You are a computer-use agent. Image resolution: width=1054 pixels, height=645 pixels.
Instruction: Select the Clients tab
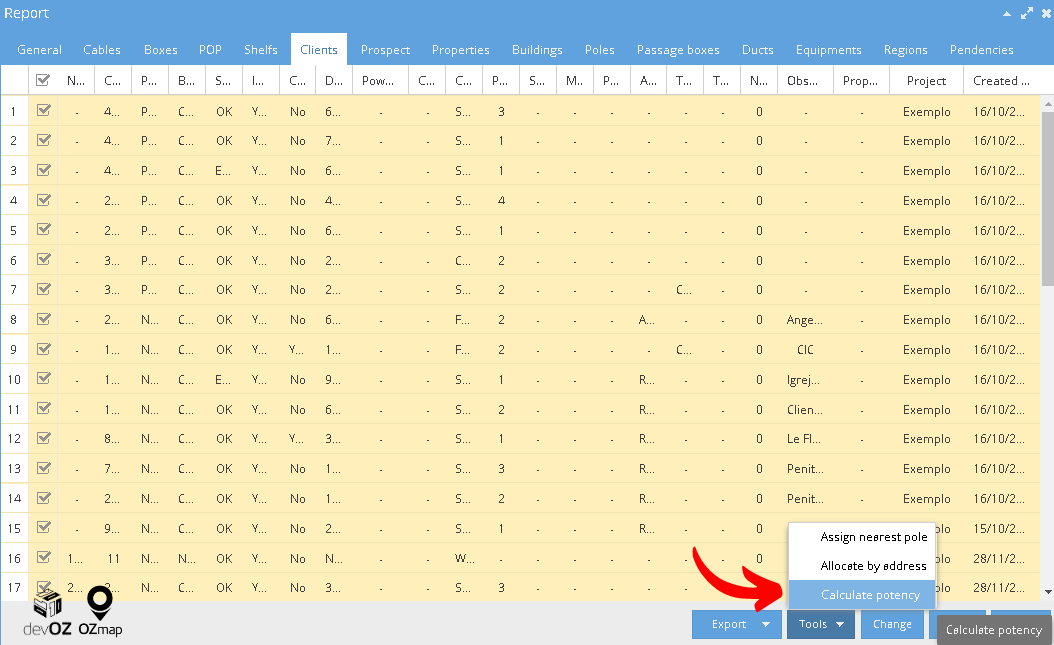coord(319,50)
